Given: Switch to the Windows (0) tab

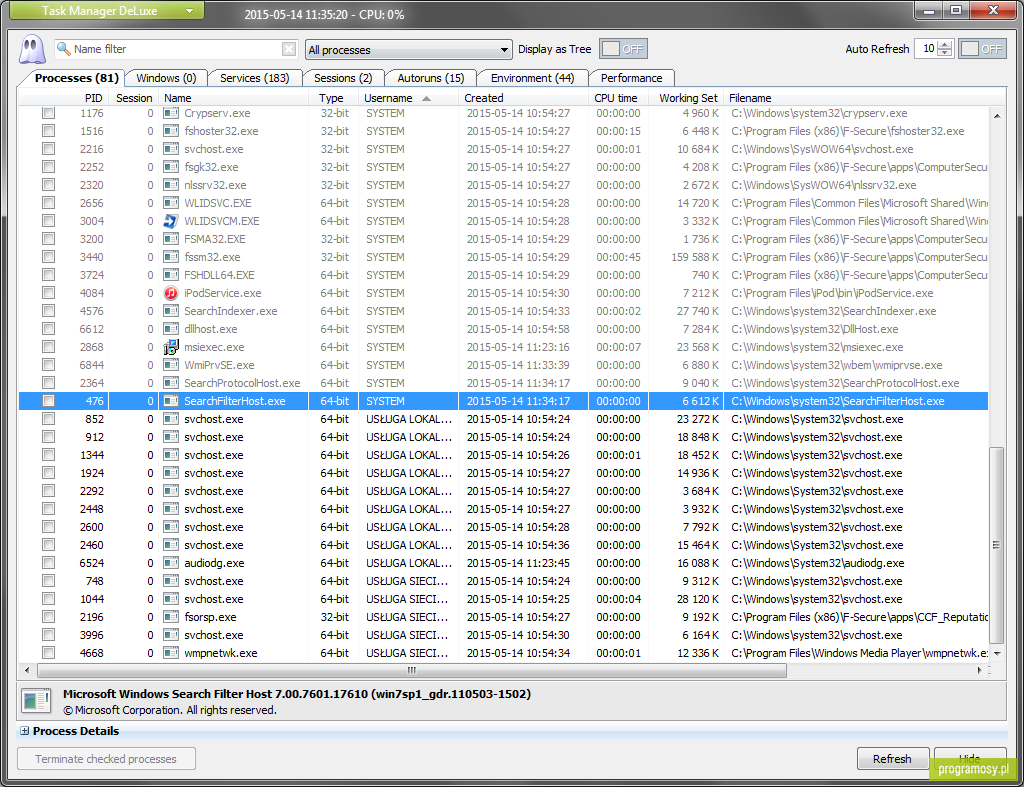Looking at the screenshot, I should coord(166,78).
